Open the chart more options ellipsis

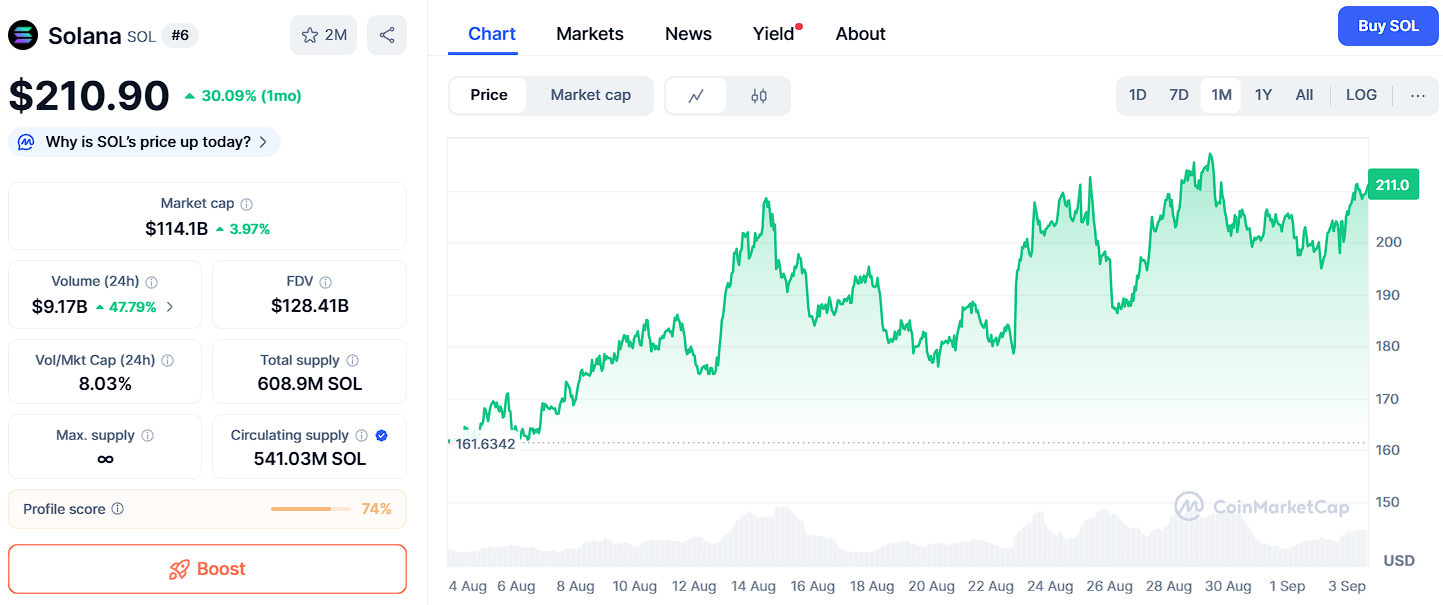click(x=1417, y=96)
